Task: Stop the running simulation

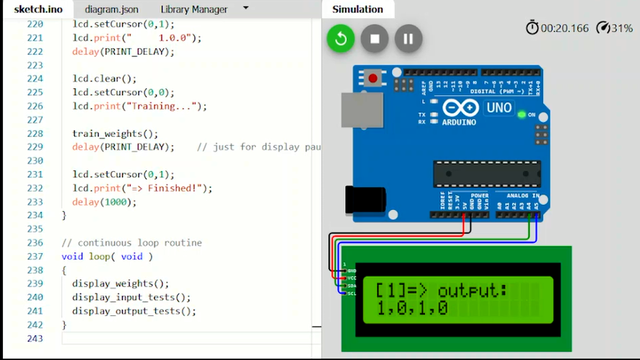Action: (375, 39)
